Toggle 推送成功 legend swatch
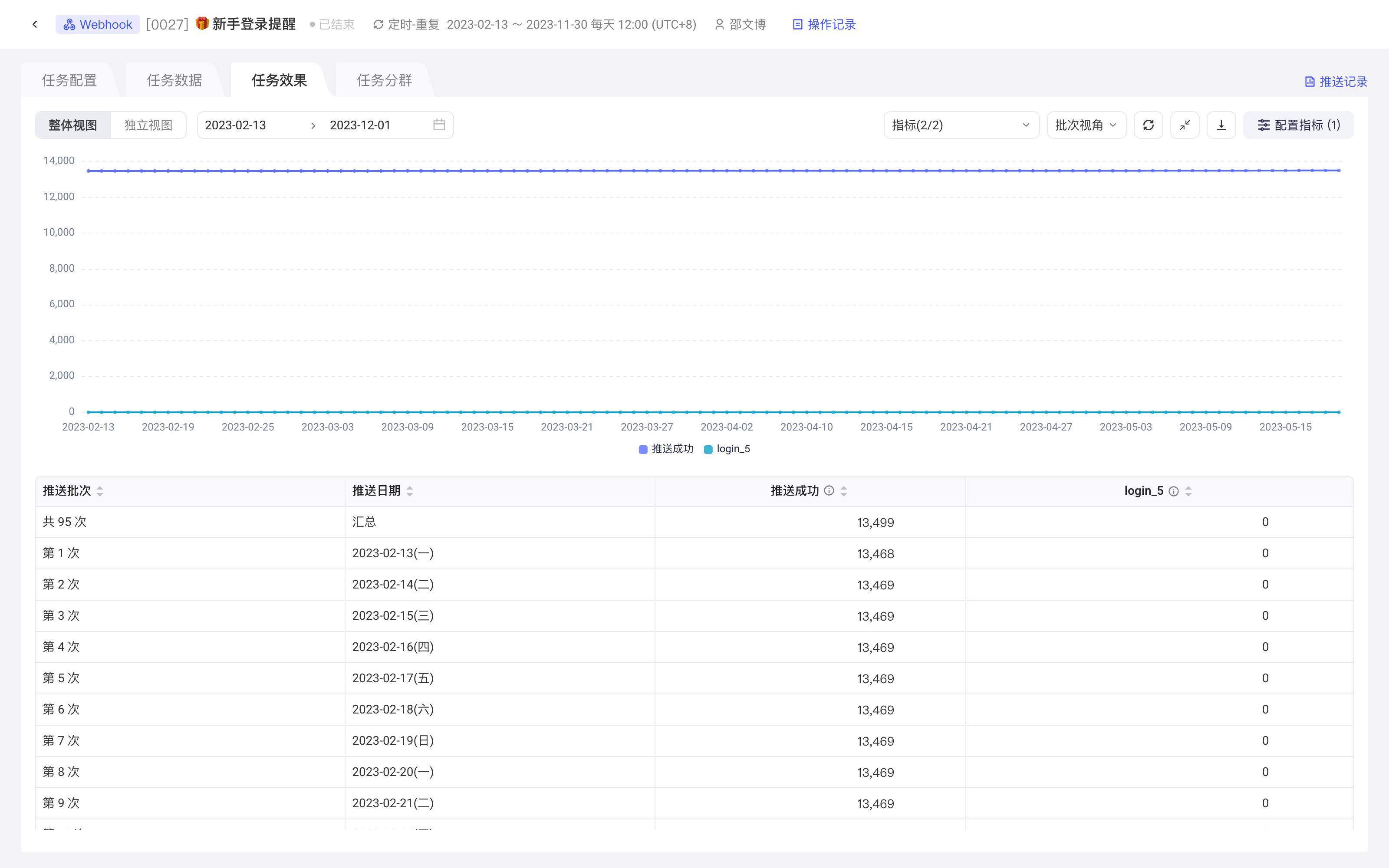The image size is (1389, 868). pyautogui.click(x=643, y=450)
